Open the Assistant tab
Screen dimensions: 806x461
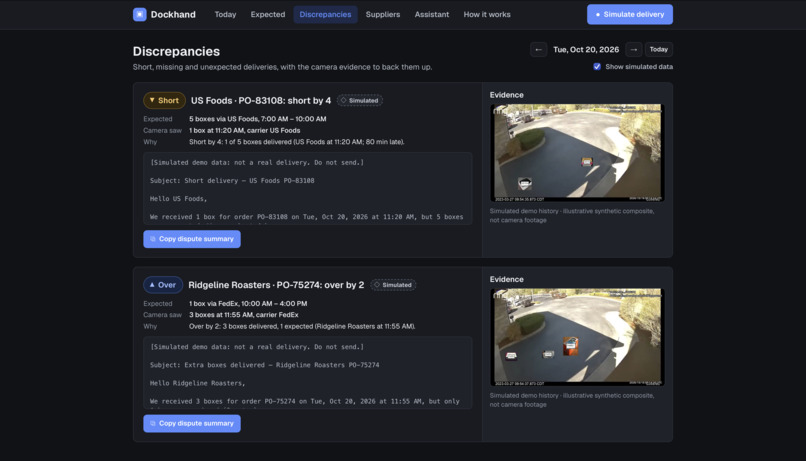(x=432, y=14)
